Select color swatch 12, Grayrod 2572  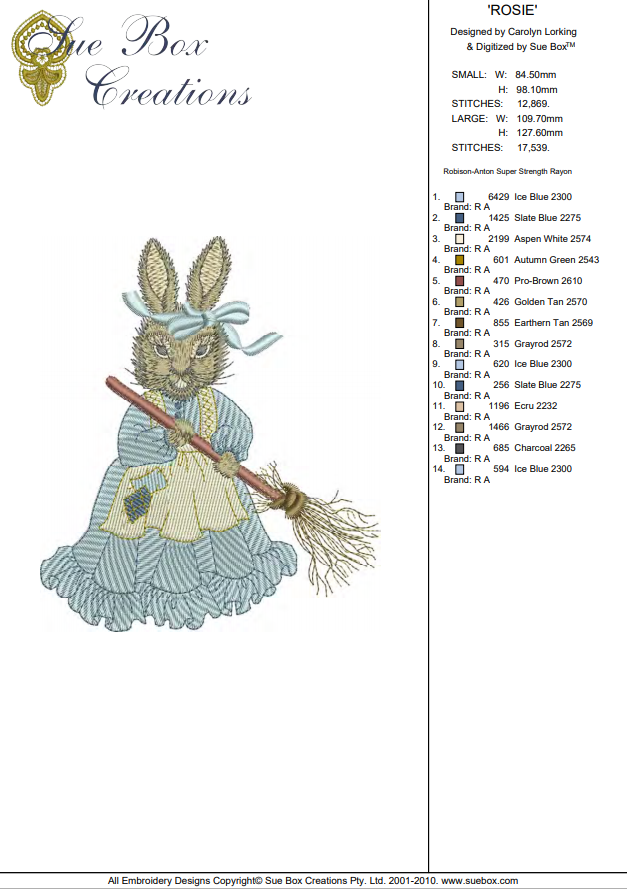tap(460, 427)
